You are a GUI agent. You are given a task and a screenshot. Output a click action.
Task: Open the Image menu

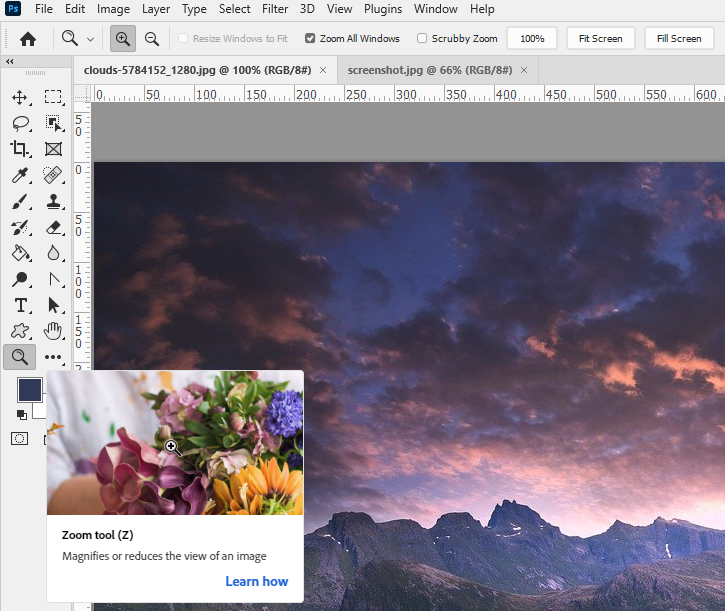(113, 9)
